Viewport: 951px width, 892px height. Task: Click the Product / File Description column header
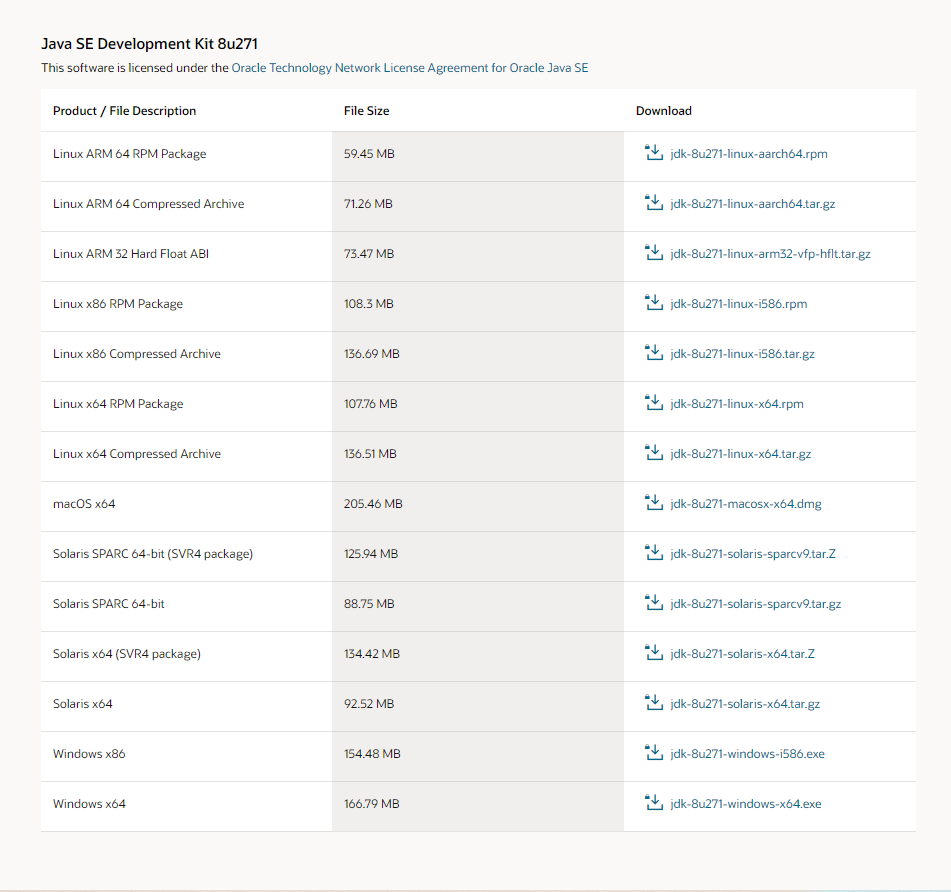click(124, 111)
